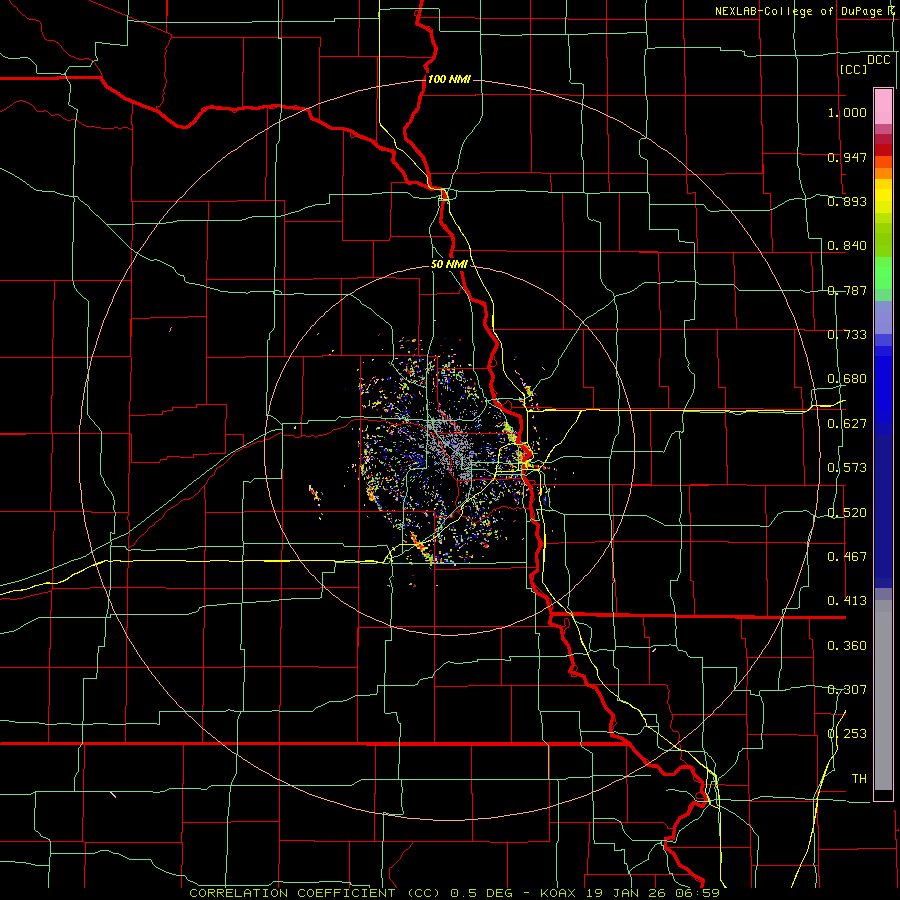This screenshot has width=900, height=900.
Task: Click the gray radar echo cluster at center
Action: [451, 445]
